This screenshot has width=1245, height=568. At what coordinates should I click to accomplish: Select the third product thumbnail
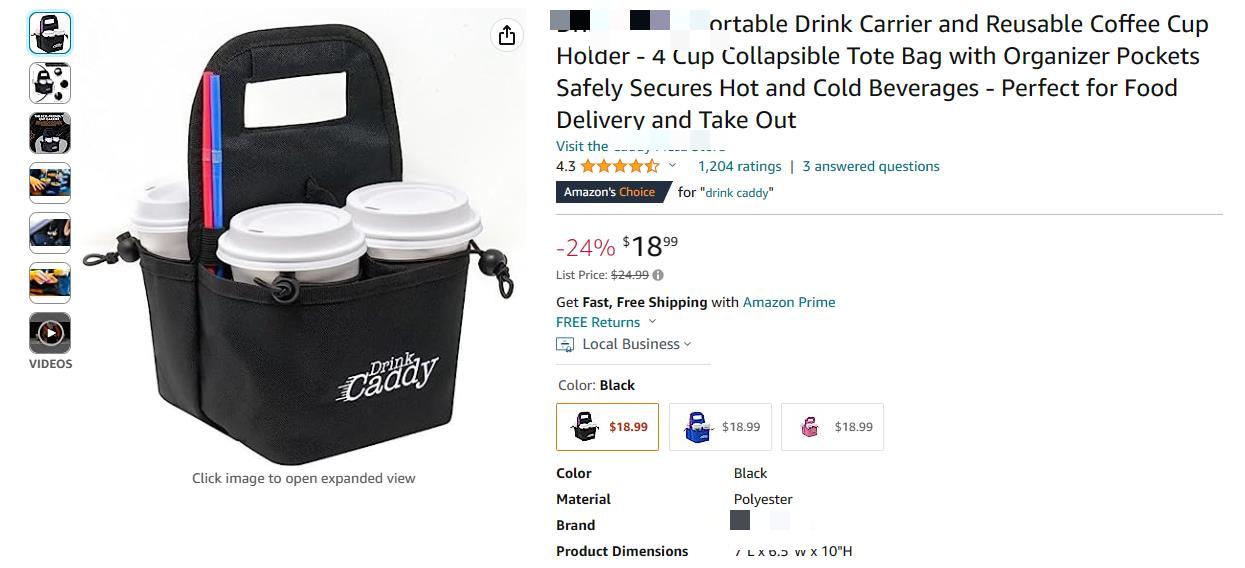(50, 133)
